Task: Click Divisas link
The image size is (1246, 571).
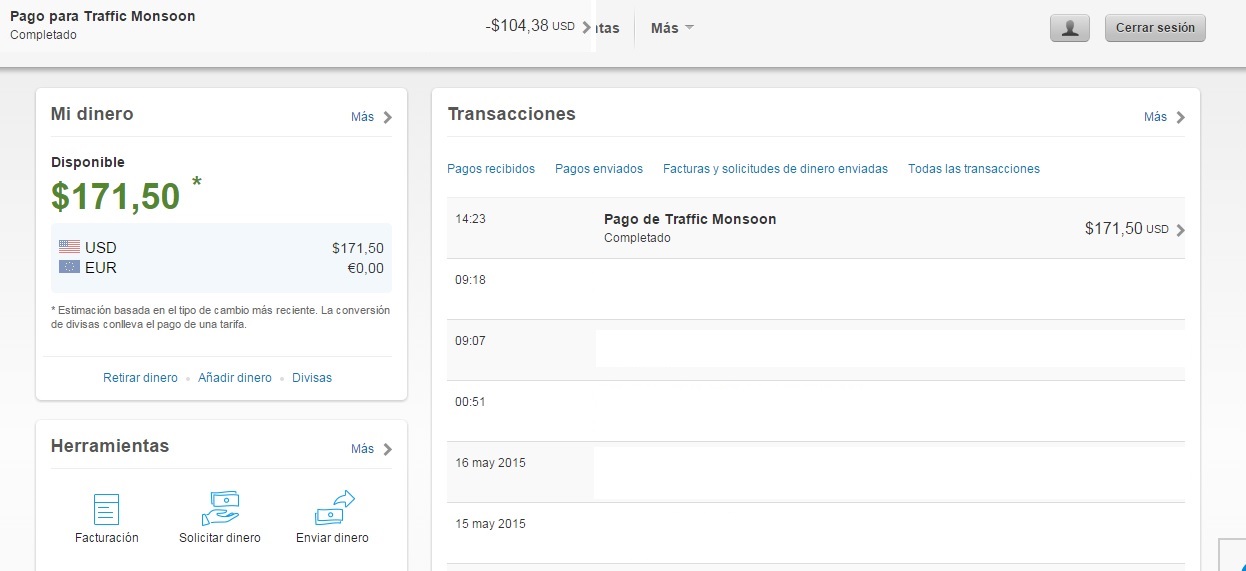Action: 312,378
